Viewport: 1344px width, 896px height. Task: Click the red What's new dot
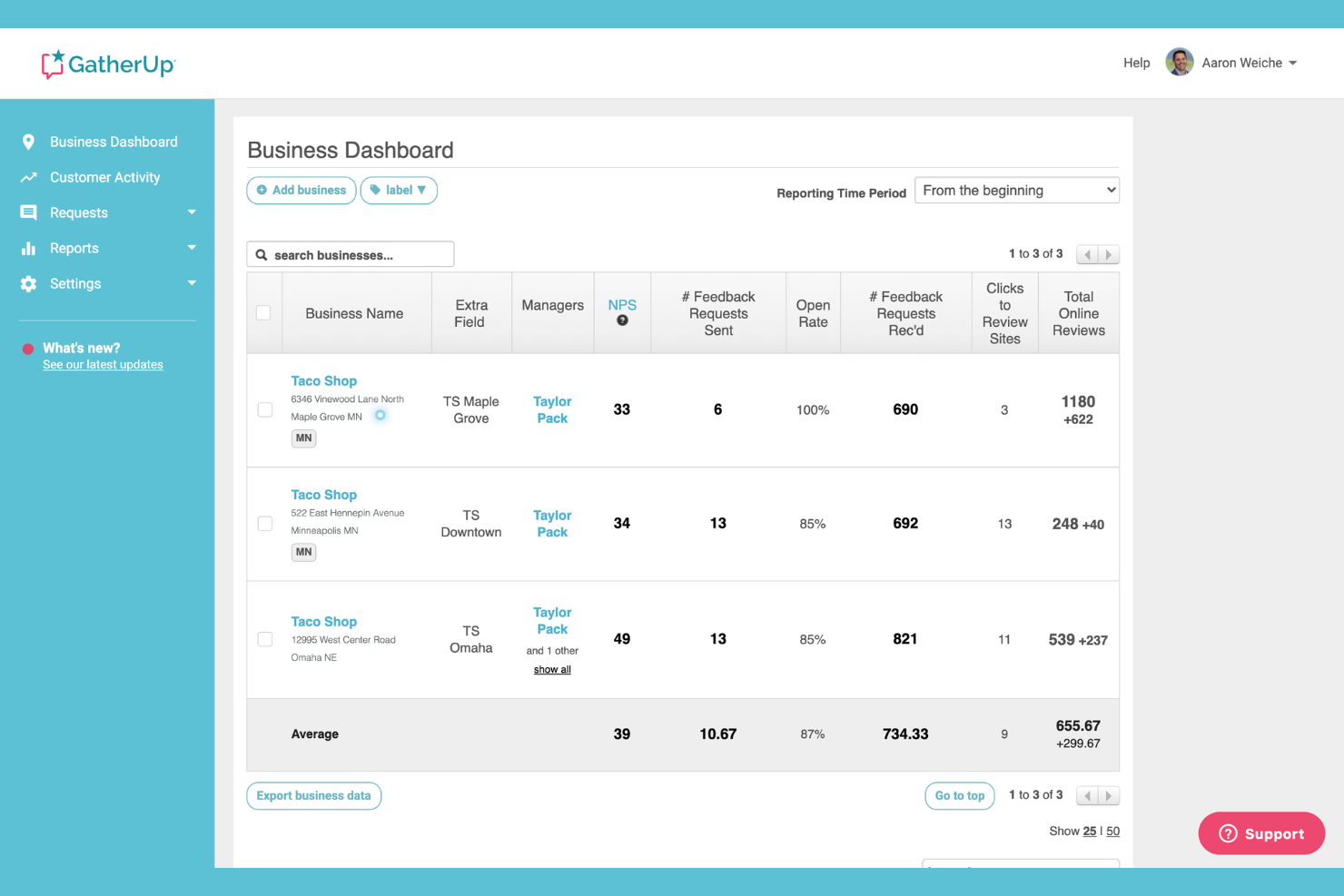[28, 349]
